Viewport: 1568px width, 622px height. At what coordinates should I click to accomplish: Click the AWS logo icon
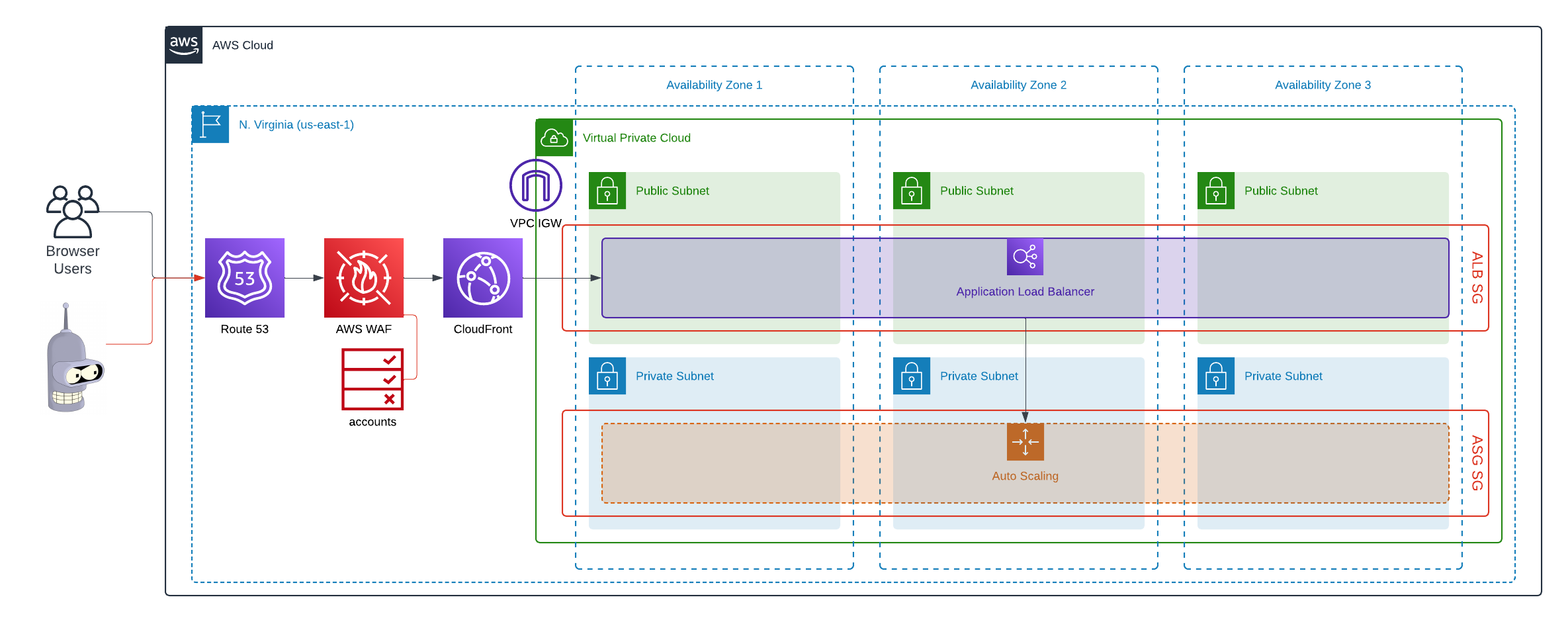(184, 45)
